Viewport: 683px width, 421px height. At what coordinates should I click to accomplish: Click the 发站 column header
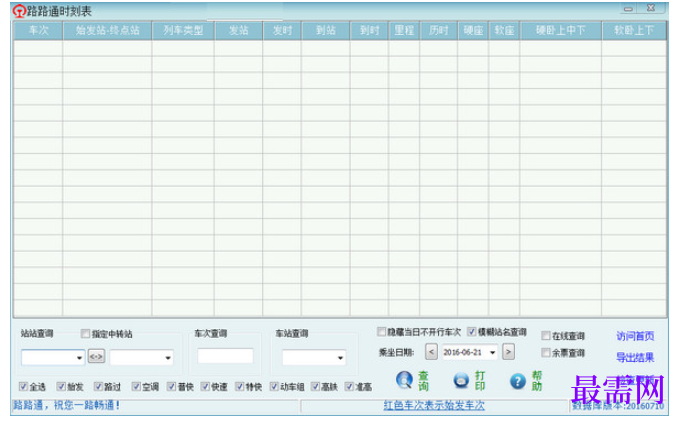[x=239, y=30]
